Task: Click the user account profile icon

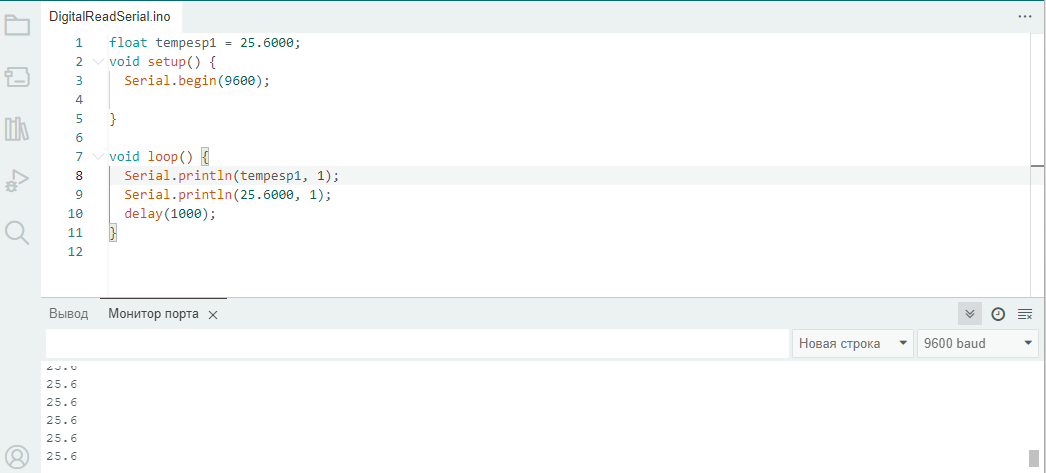Action: tap(17, 457)
